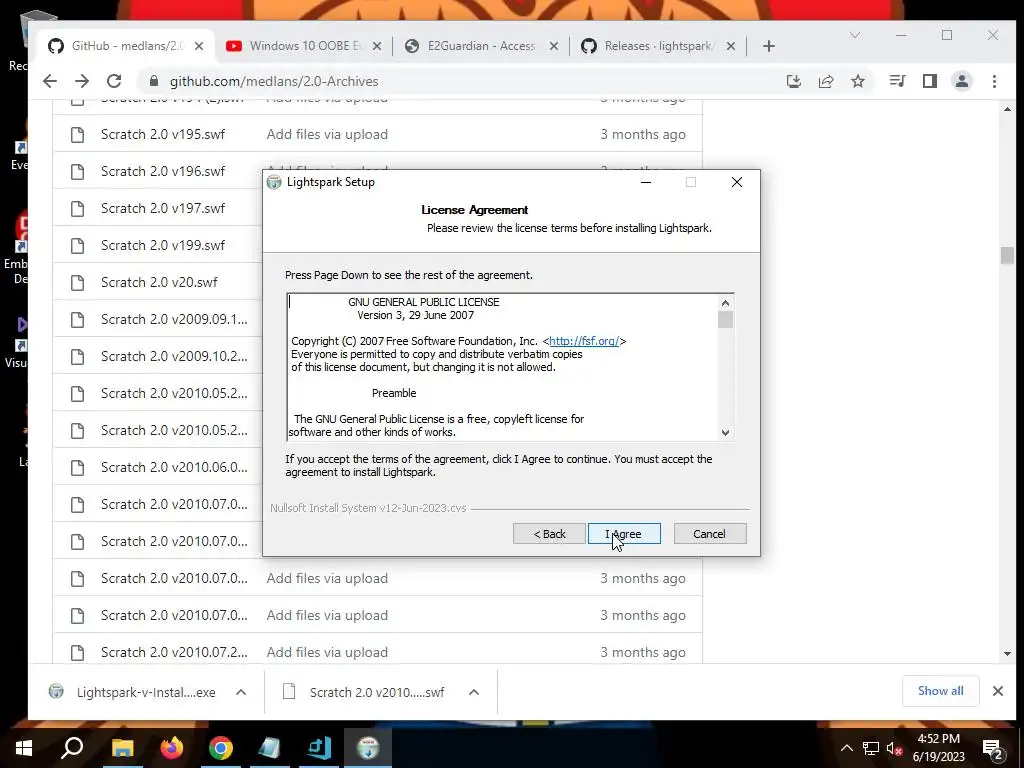Screen dimensions: 1024x768
Task: Open the Chrome three-dot menu
Action: (x=994, y=81)
